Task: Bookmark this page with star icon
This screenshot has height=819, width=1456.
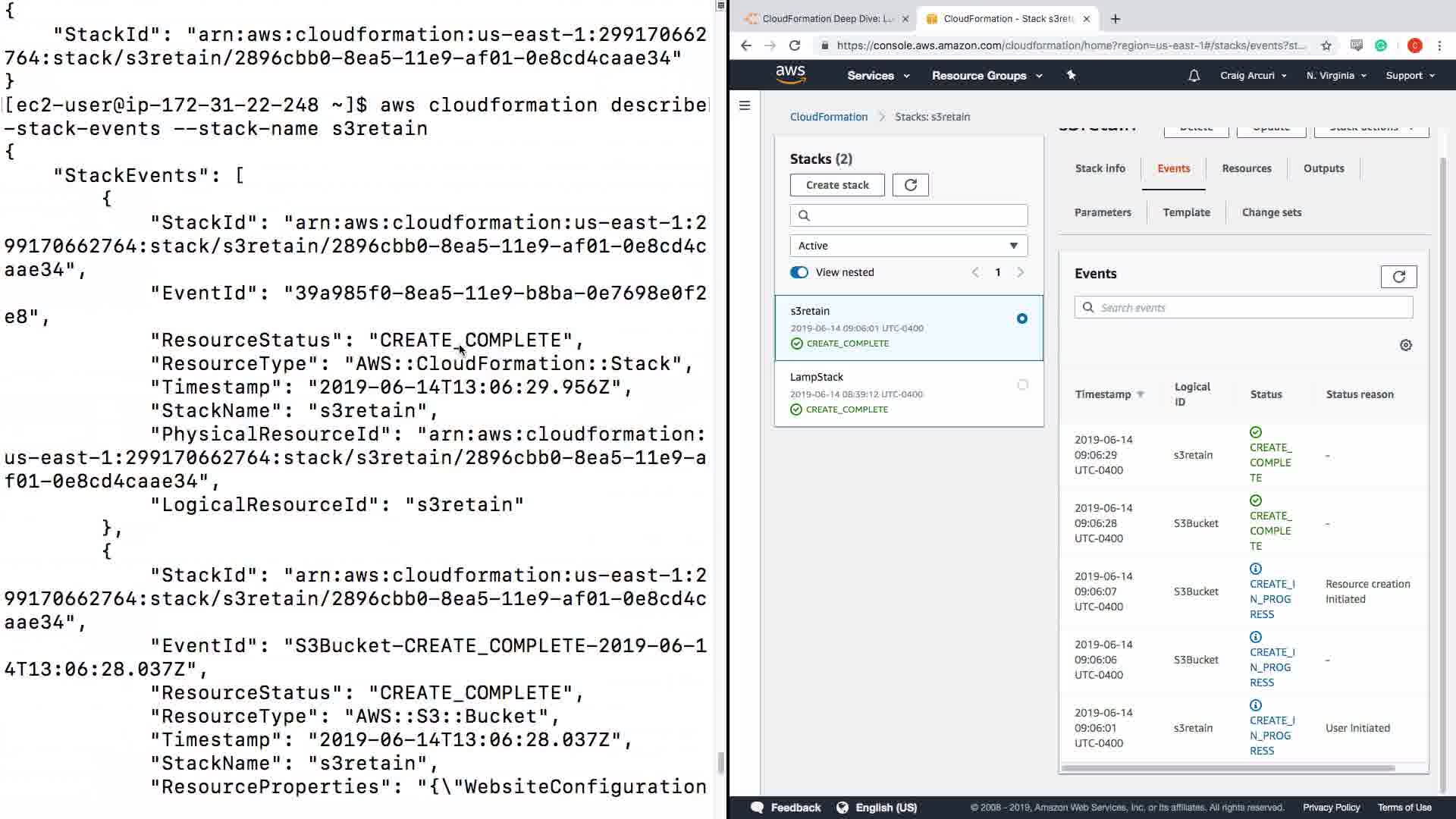Action: (1326, 45)
